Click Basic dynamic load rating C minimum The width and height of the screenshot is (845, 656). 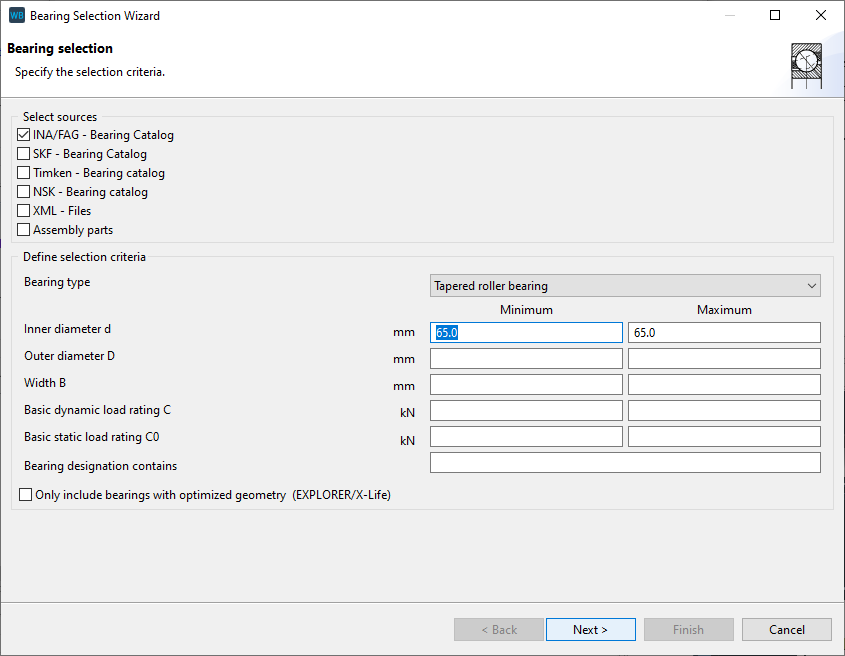(x=526, y=411)
